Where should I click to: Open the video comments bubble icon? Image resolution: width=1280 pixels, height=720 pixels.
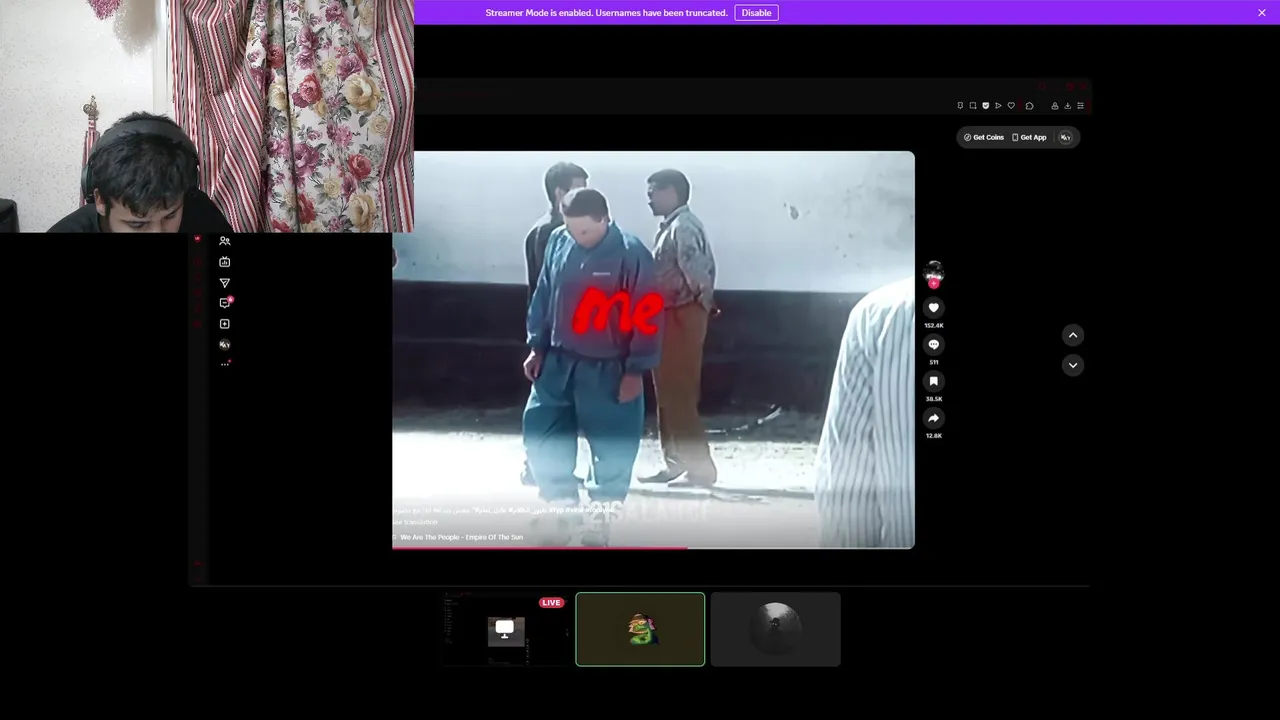point(934,345)
